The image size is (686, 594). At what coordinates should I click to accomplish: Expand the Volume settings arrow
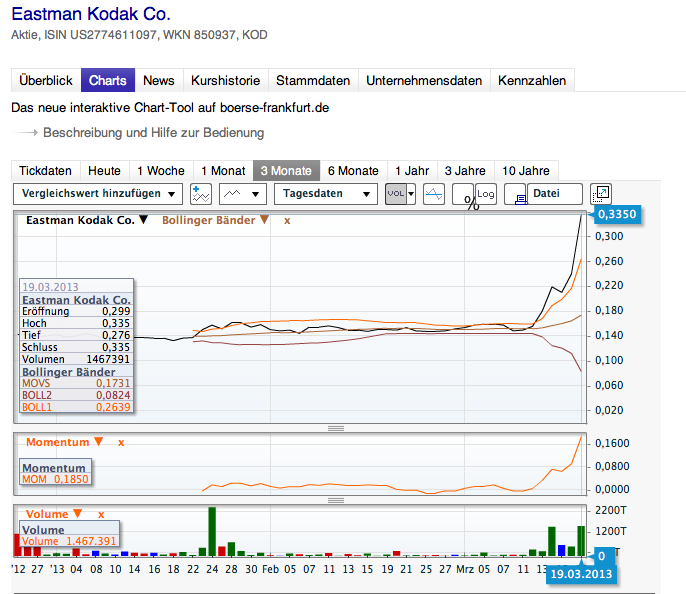click(77, 513)
